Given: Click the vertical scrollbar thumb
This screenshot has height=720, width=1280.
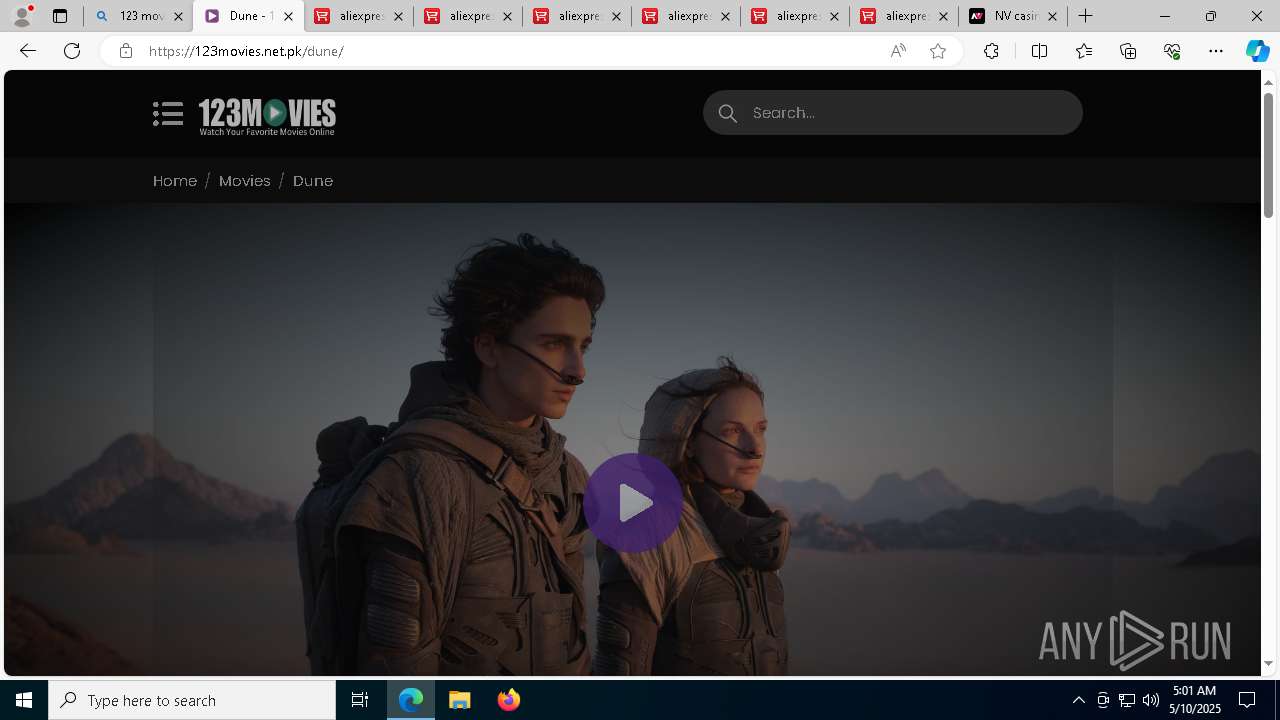Looking at the screenshot, I should tap(1269, 155).
